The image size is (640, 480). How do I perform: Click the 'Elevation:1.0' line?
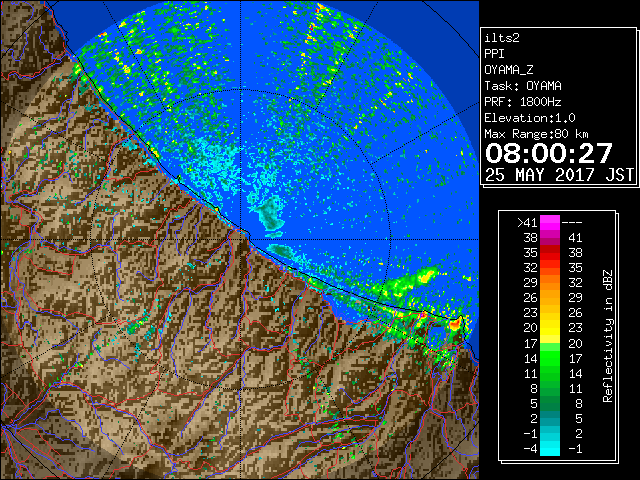(530, 118)
